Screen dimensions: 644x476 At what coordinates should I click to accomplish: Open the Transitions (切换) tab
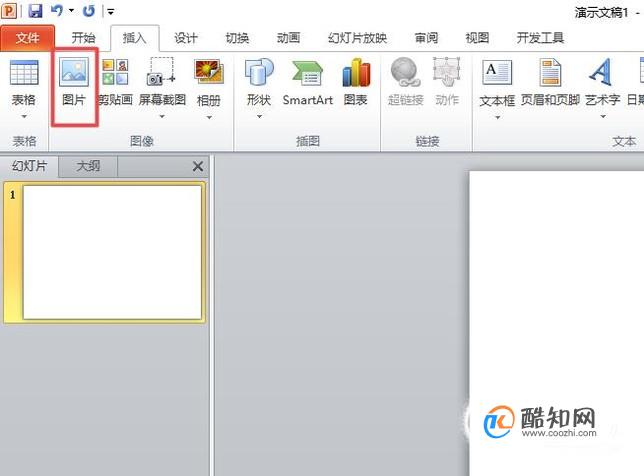(x=237, y=38)
